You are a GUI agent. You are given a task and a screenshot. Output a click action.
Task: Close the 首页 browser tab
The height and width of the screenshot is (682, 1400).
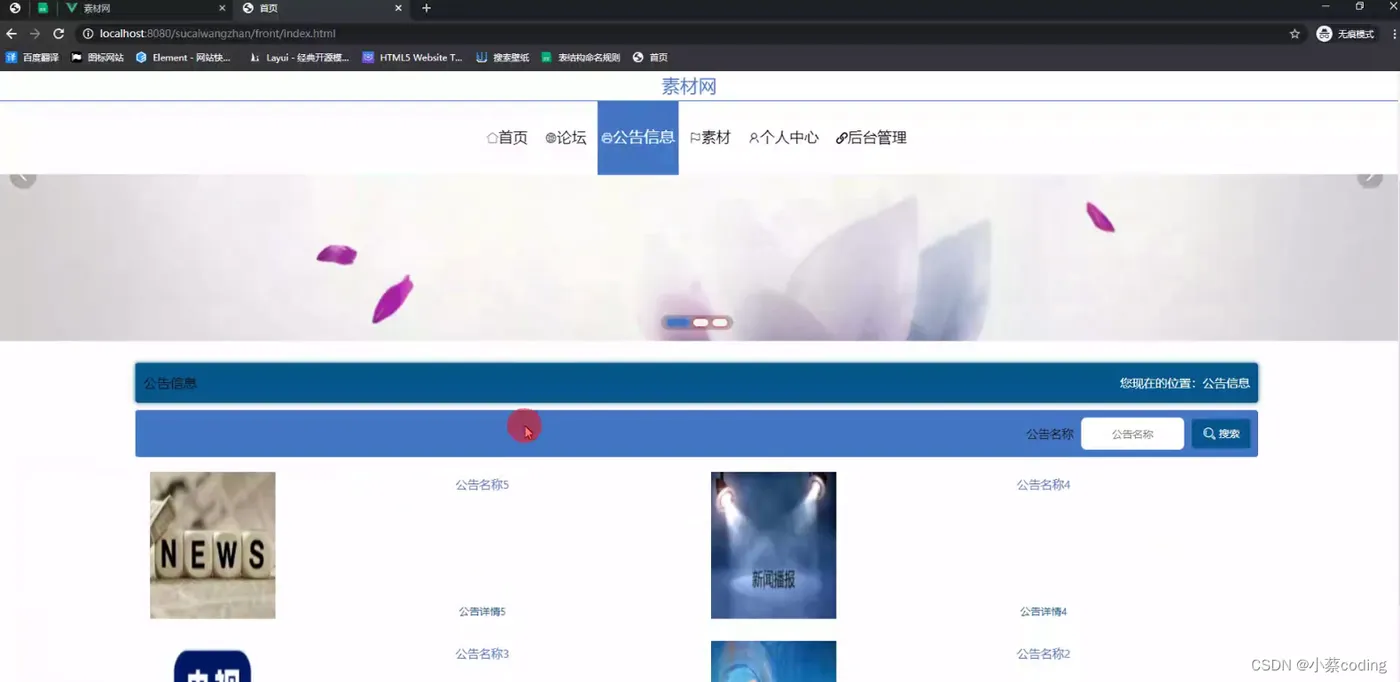(398, 8)
